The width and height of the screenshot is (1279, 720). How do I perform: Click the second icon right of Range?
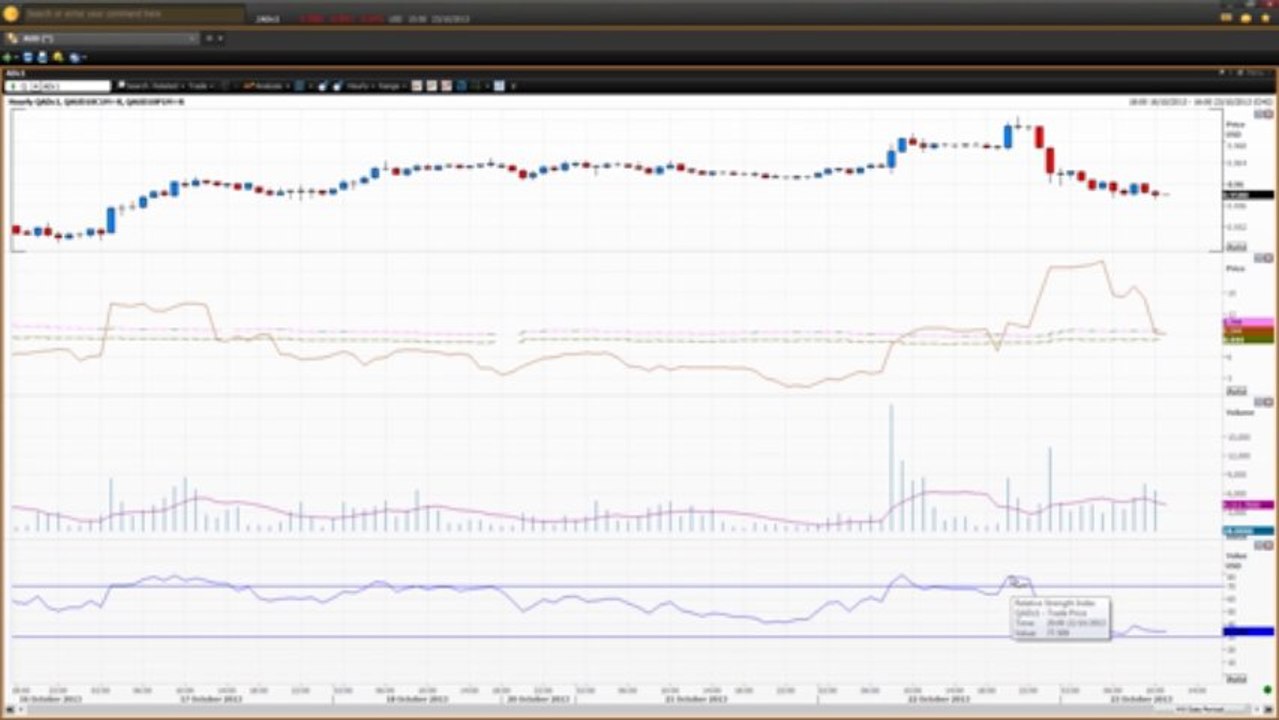431,86
